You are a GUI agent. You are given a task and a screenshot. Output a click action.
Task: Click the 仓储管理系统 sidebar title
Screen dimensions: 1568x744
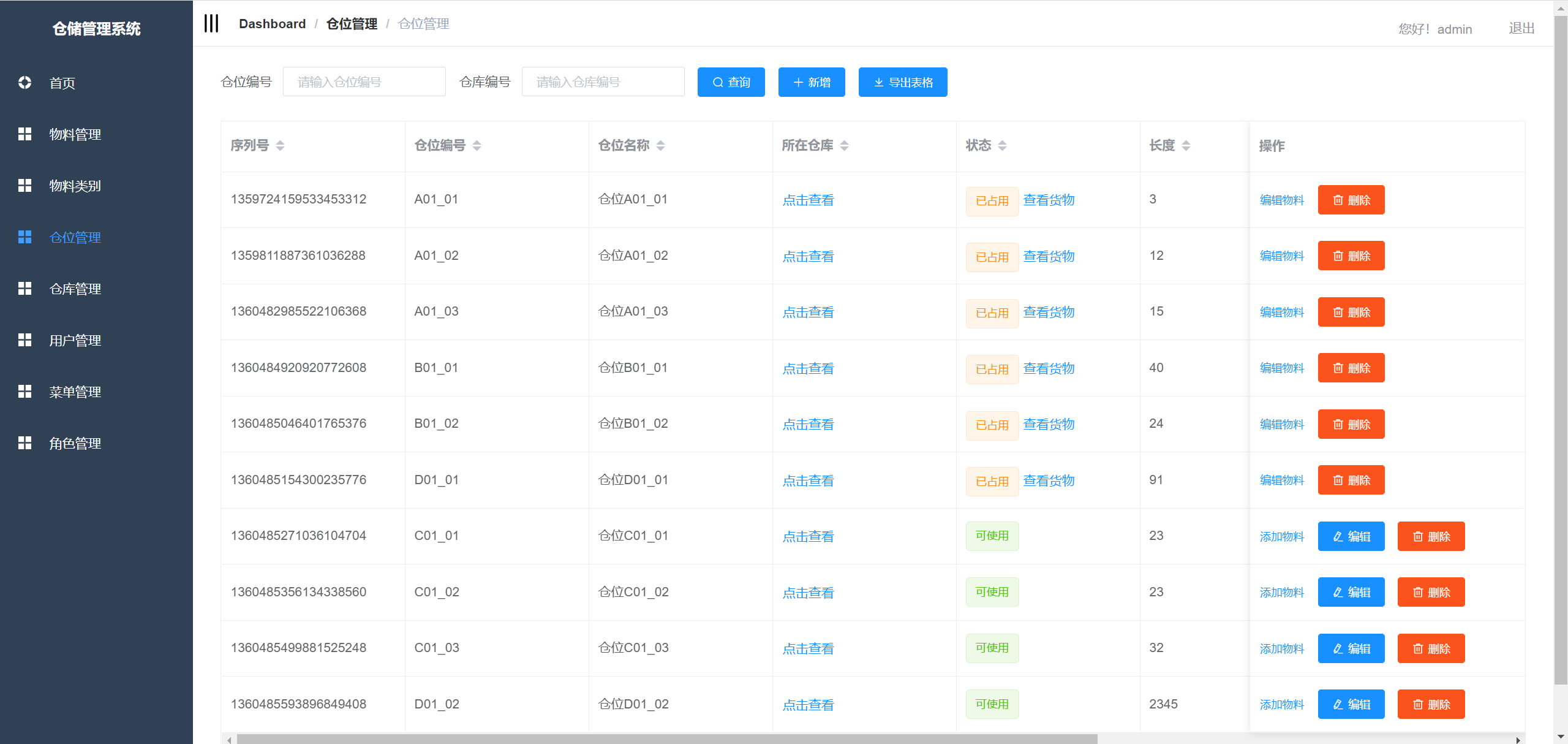click(96, 29)
